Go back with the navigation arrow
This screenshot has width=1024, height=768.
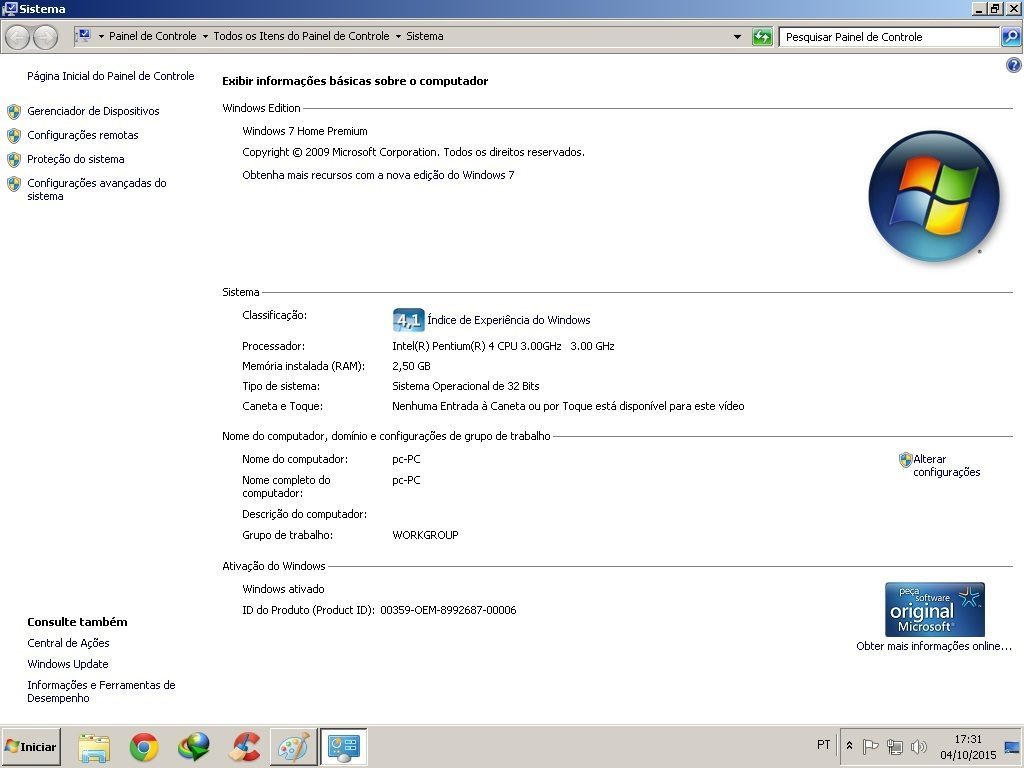(x=17, y=37)
